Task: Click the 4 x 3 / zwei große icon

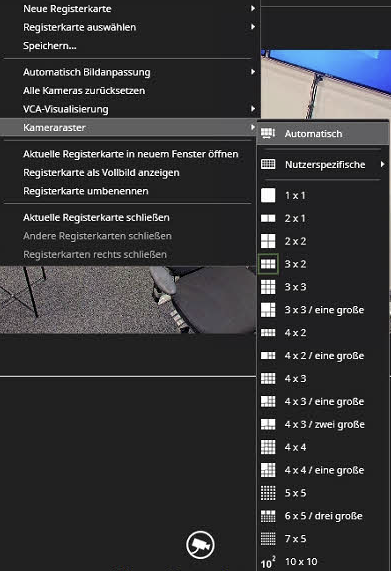Action: tap(268, 424)
